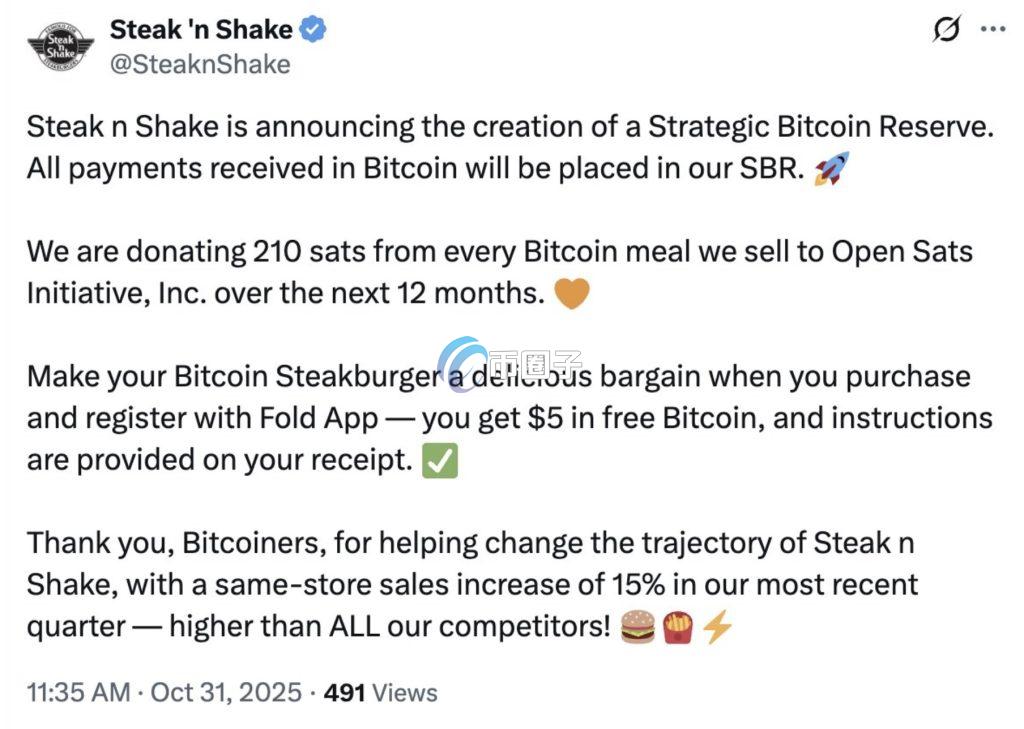Open the Steak 'n Shake display name link
The width and height of the screenshot is (1024, 729).
pos(200,30)
